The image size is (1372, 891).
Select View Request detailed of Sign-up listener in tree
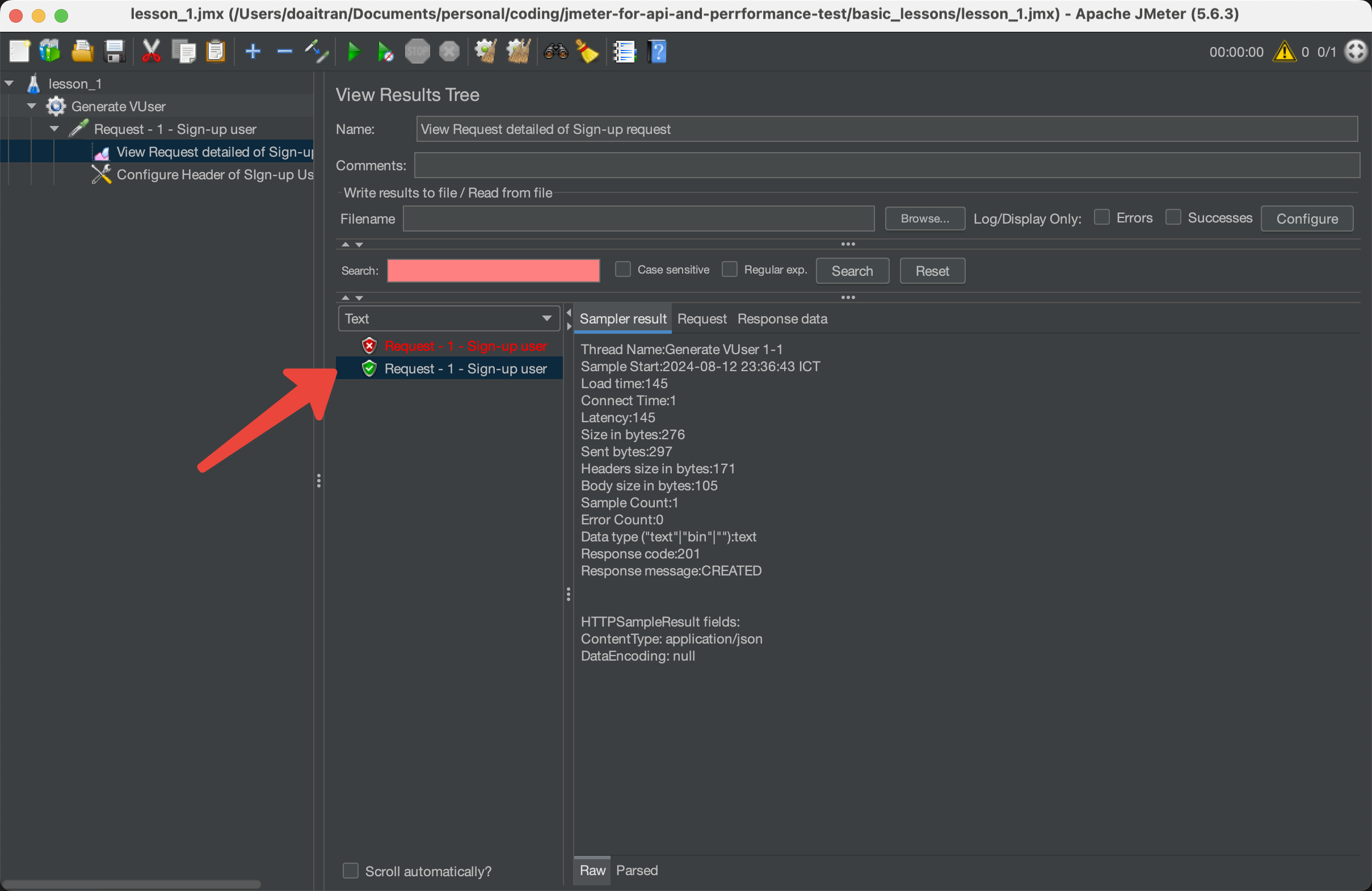[x=215, y=152]
